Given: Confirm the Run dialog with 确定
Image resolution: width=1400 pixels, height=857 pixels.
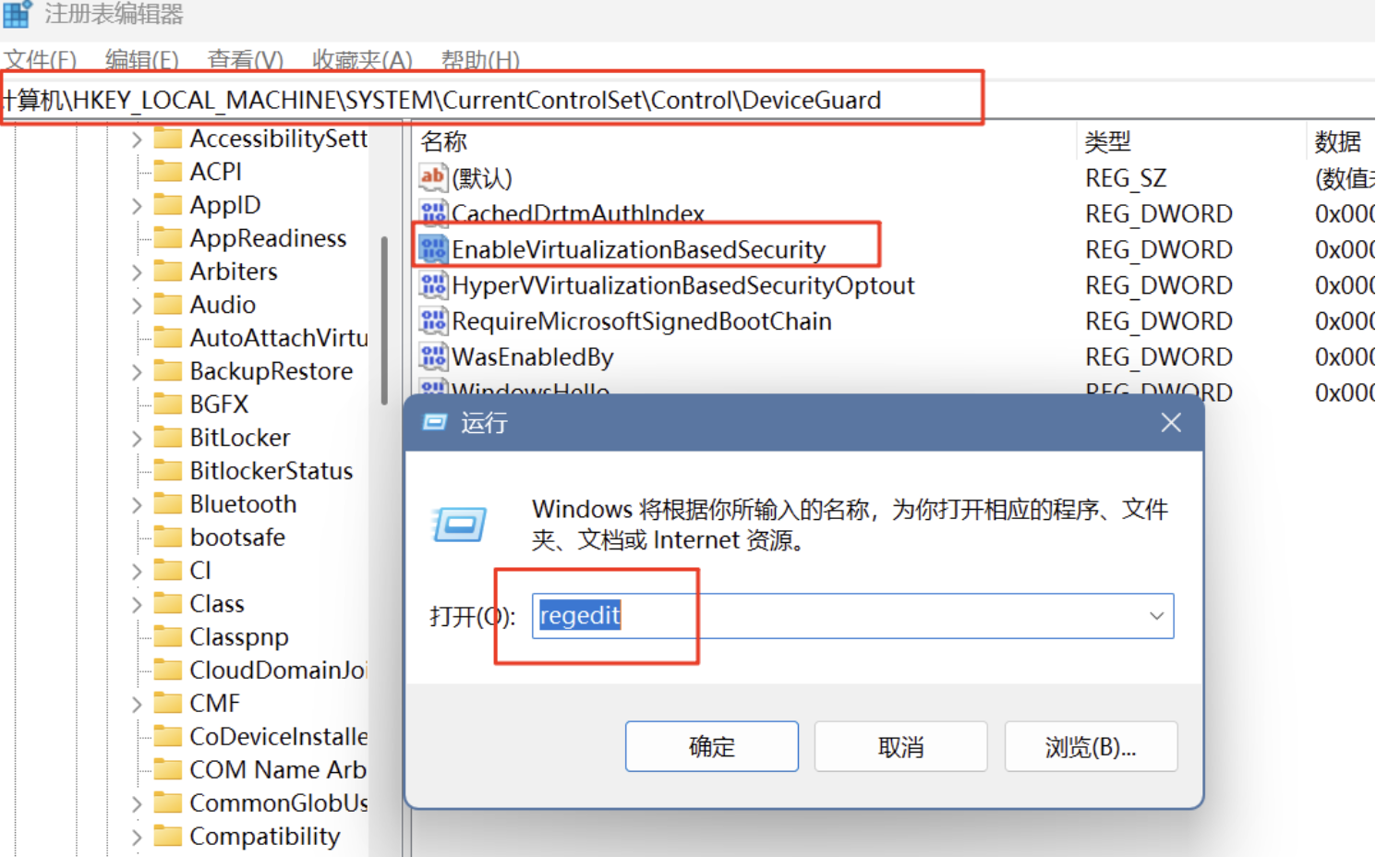Looking at the screenshot, I should coord(712,746).
